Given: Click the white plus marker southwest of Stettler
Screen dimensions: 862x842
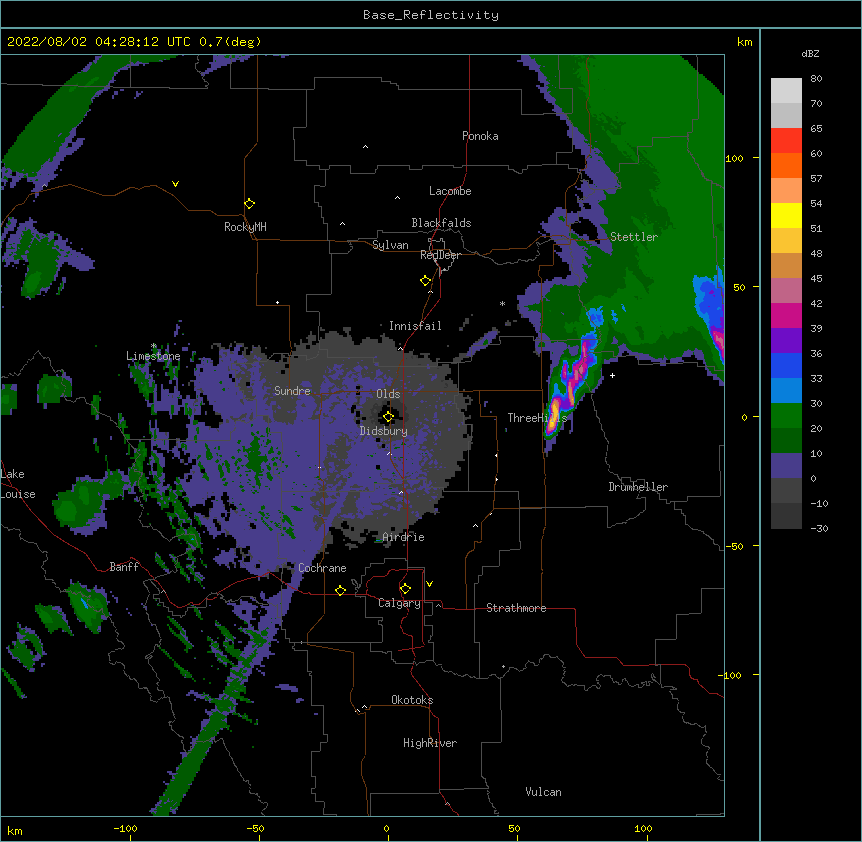Looking at the screenshot, I should tap(612, 375).
